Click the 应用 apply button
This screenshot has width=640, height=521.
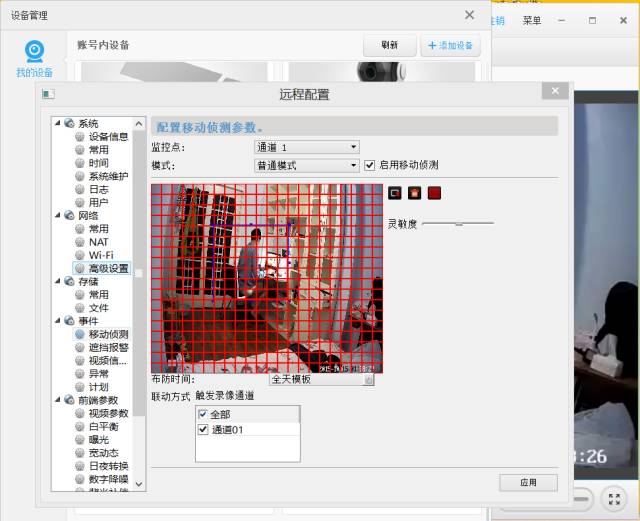coord(528,482)
